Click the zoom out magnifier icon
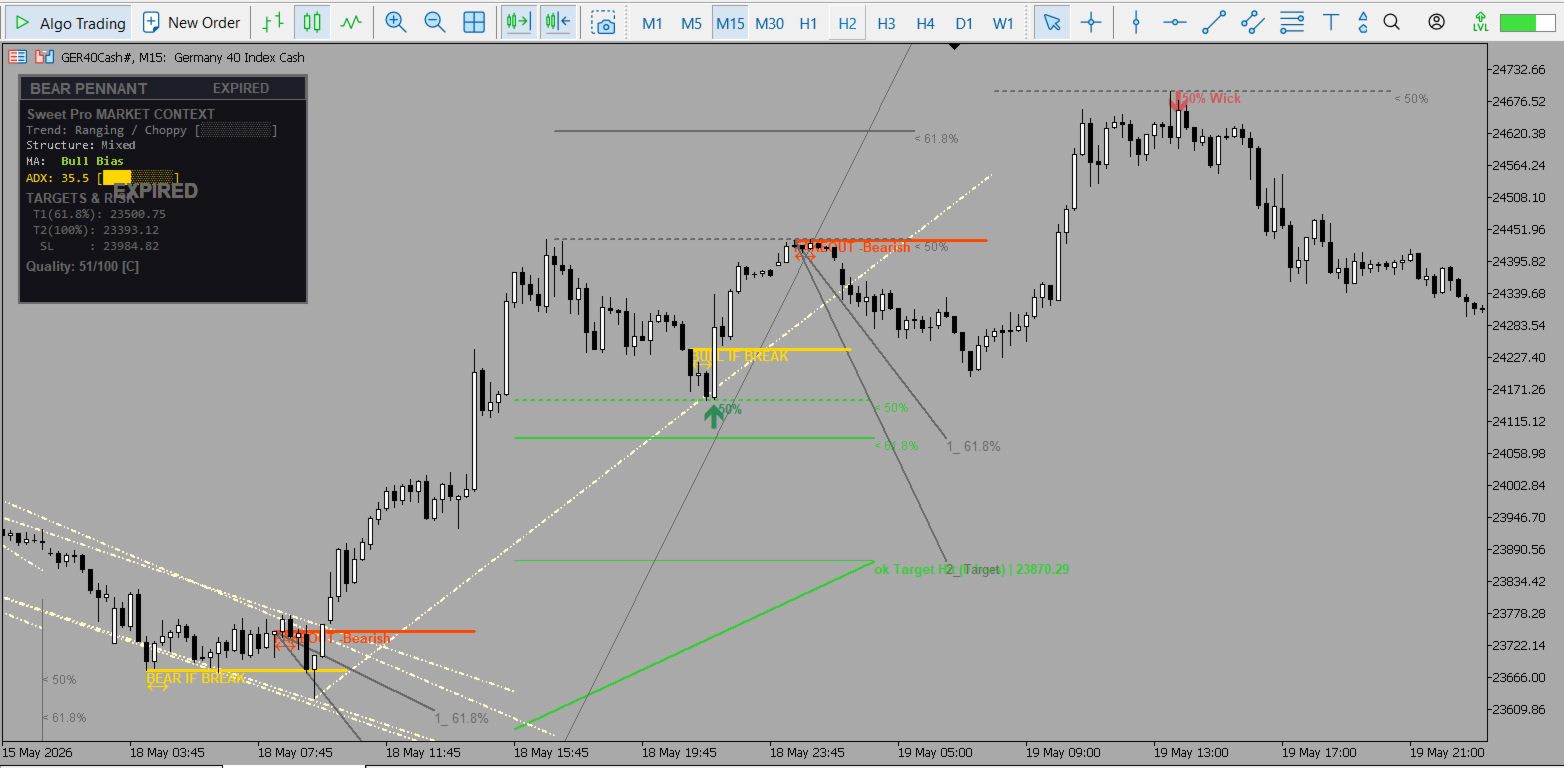This screenshot has height=768, width=1564. click(x=434, y=22)
